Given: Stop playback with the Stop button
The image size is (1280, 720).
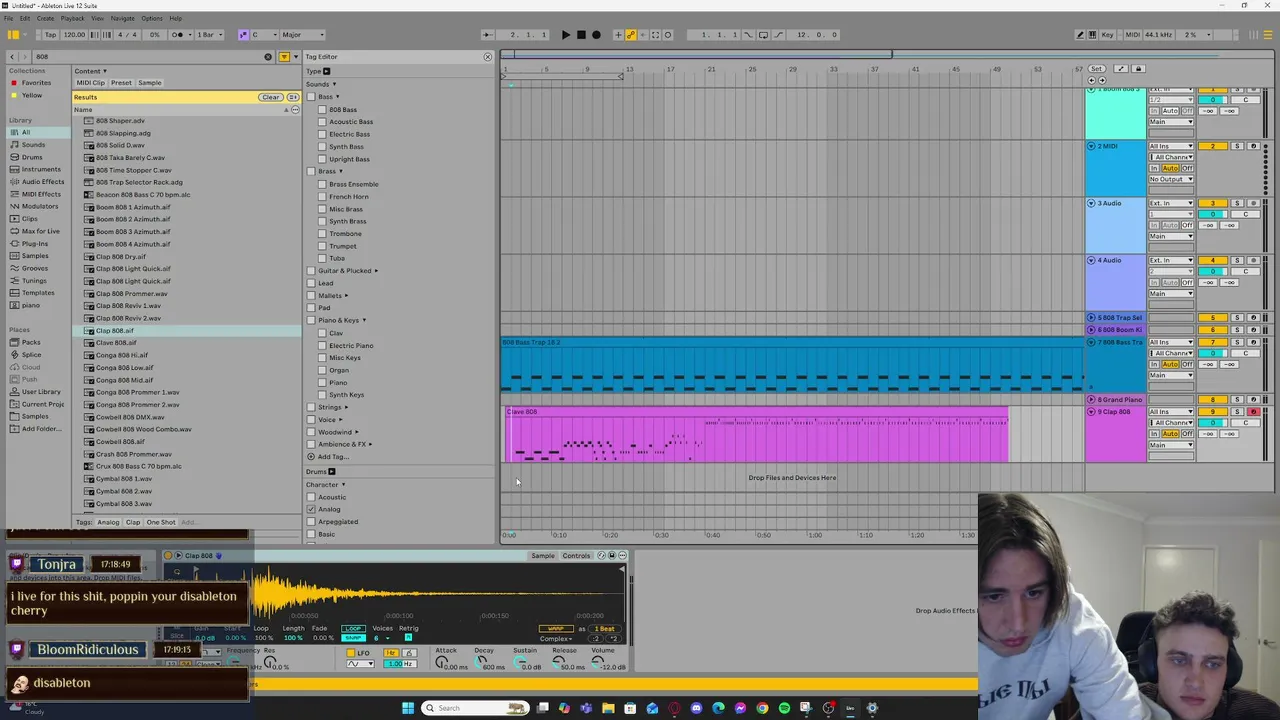Looking at the screenshot, I should point(581,35).
